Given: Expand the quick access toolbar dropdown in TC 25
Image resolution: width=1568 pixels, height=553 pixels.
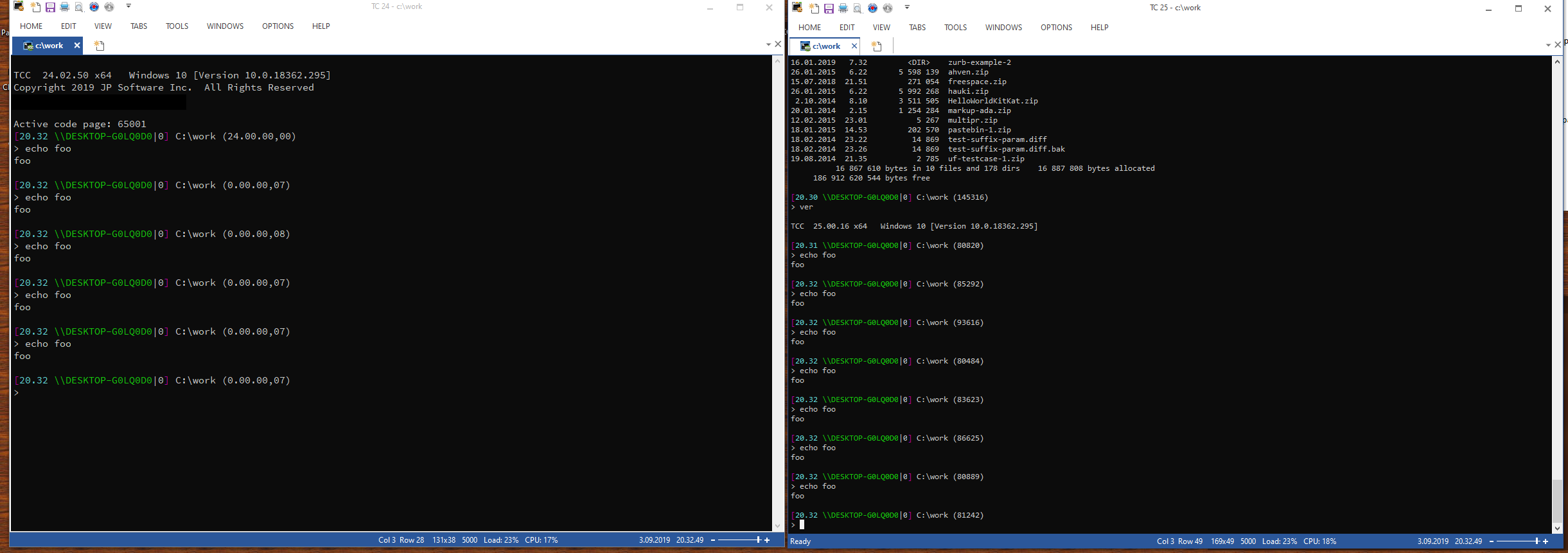Looking at the screenshot, I should pos(907,7).
